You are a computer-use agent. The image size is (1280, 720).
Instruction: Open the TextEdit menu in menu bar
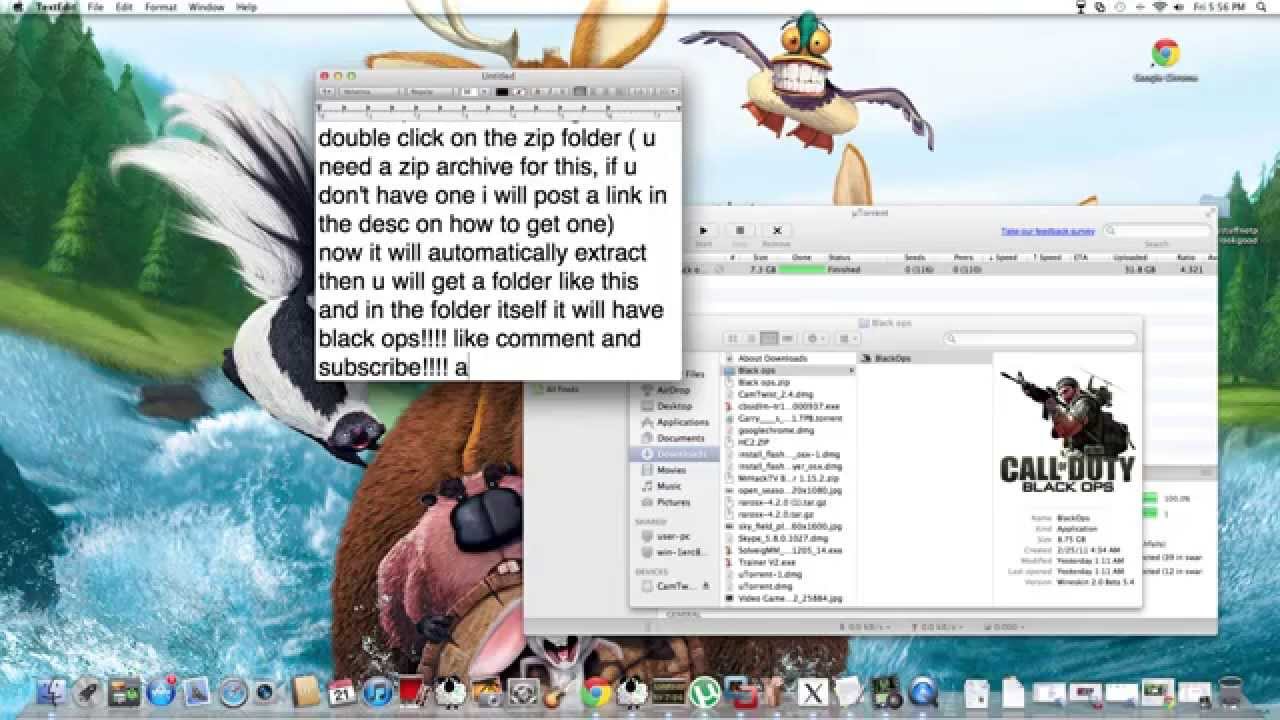click(54, 7)
